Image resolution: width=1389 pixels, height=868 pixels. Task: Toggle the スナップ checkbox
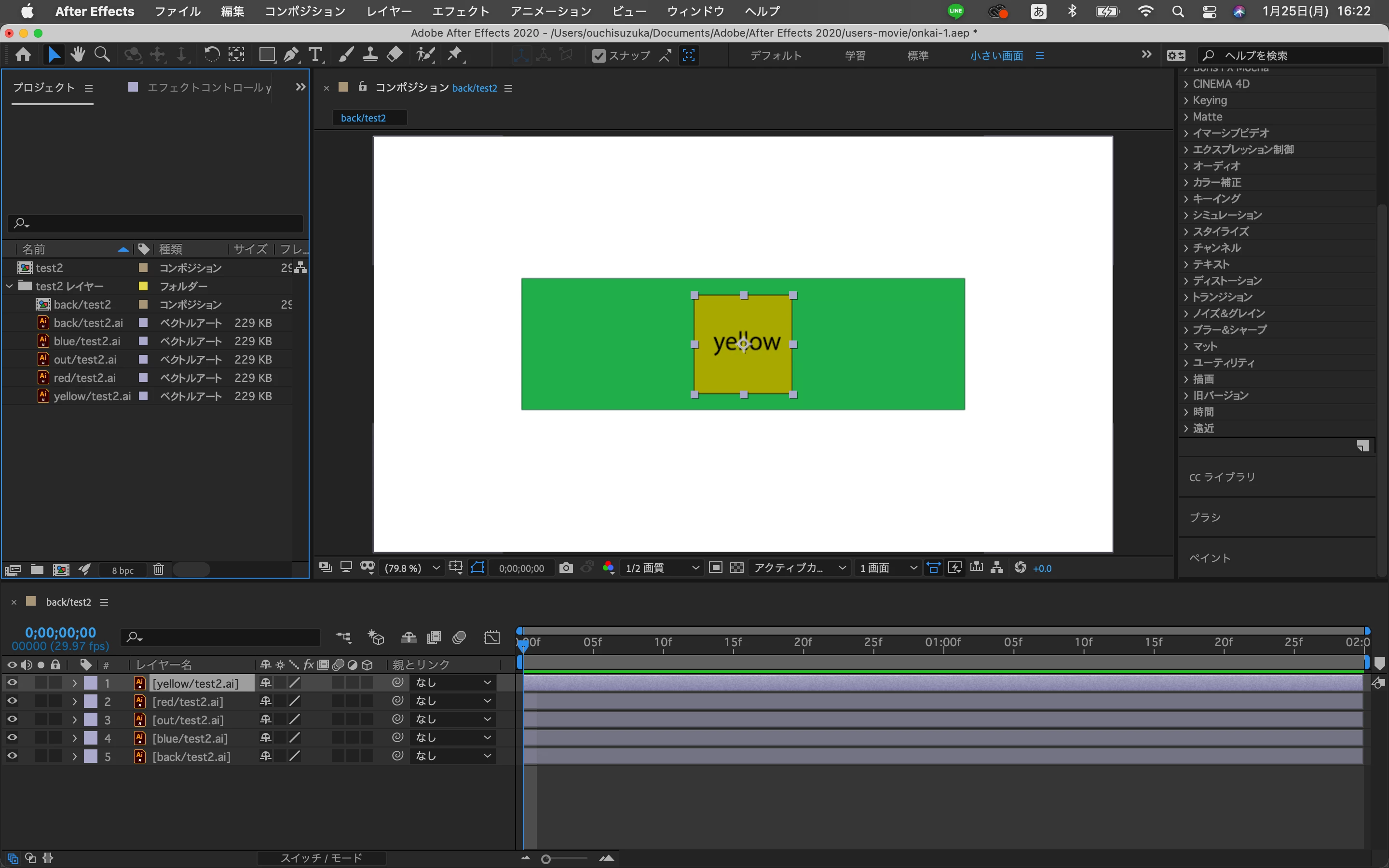pos(599,55)
